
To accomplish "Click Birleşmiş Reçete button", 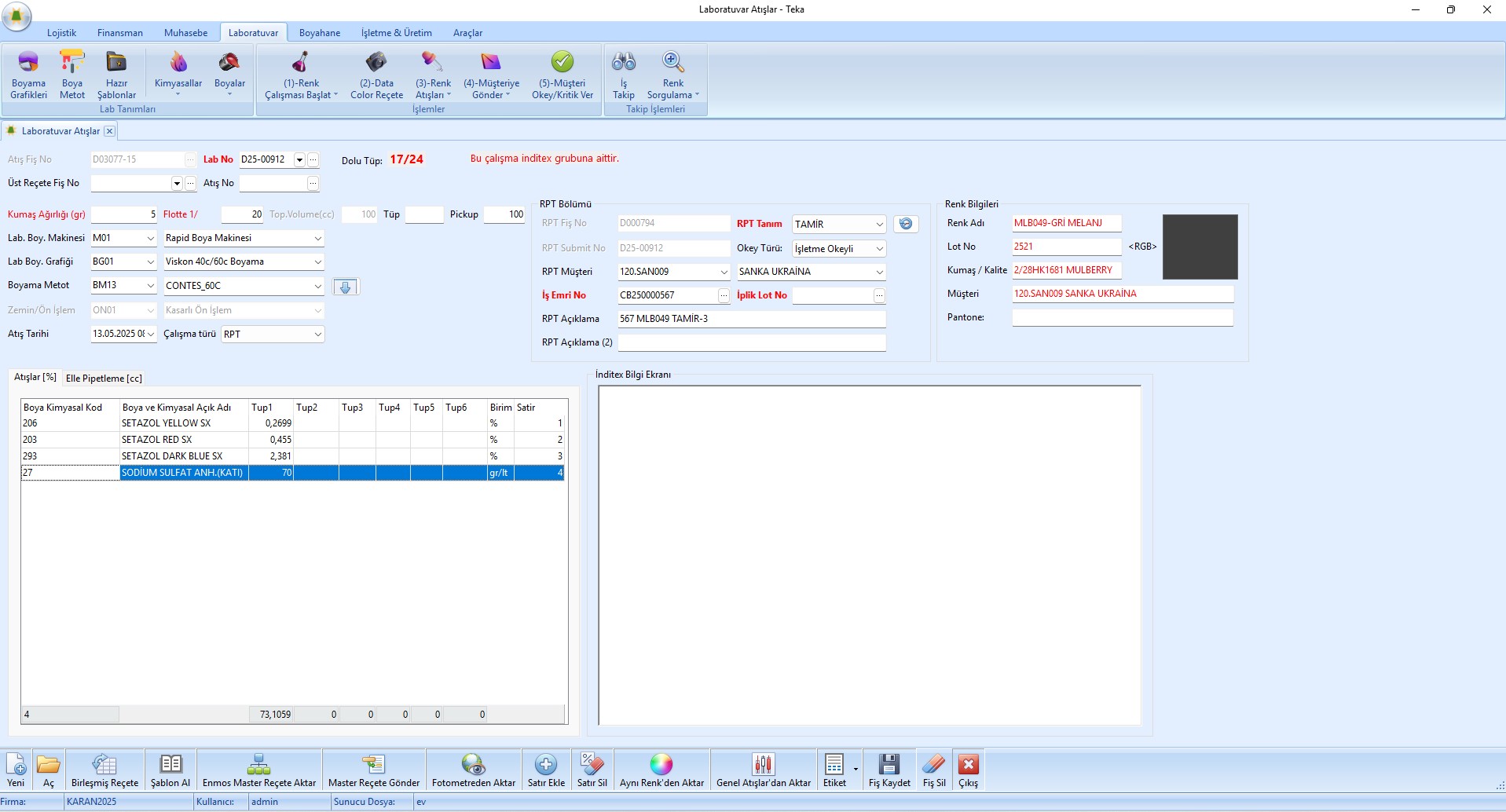I will 104,770.
